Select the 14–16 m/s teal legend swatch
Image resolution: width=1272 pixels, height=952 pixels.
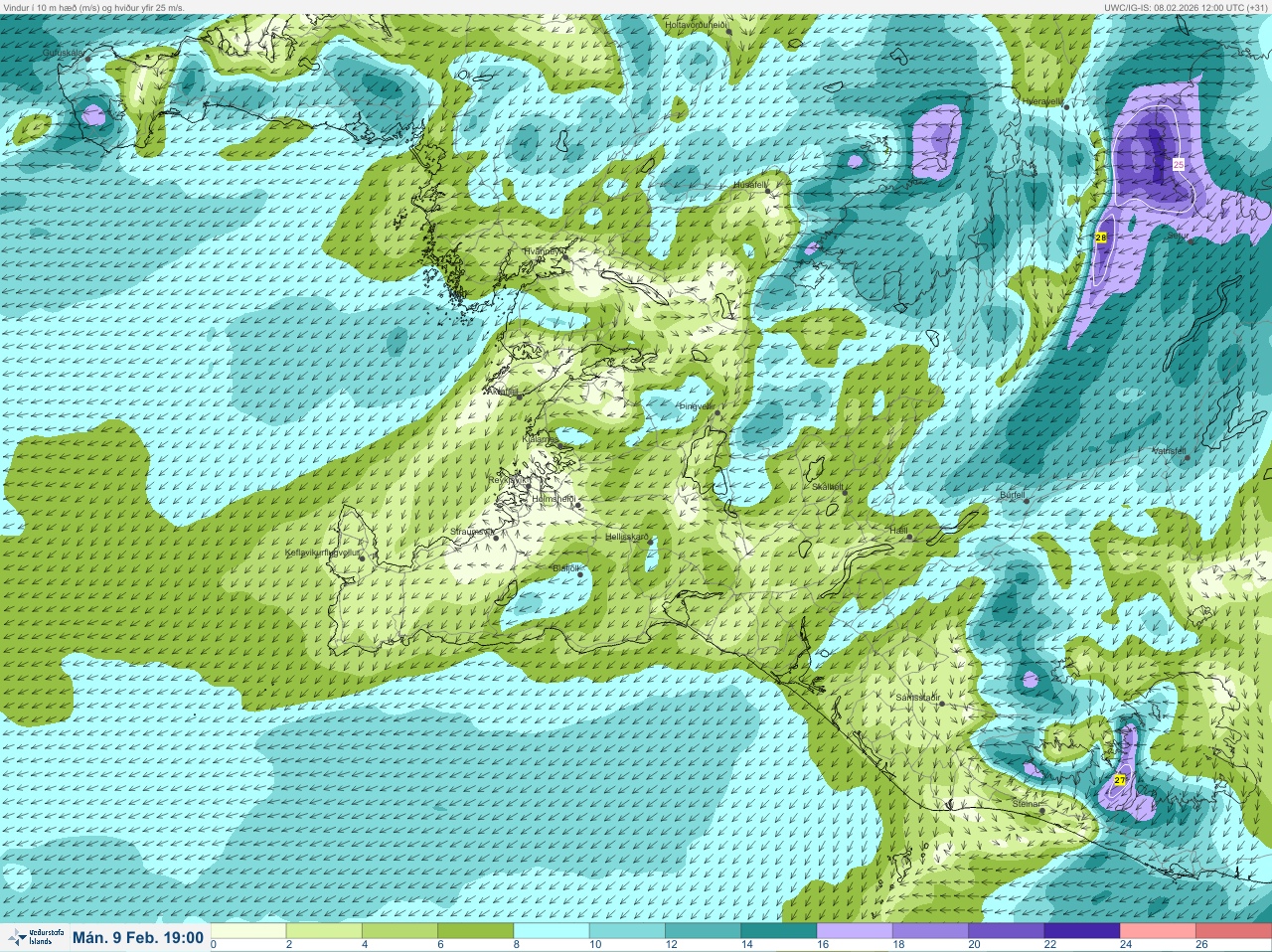pos(778,931)
